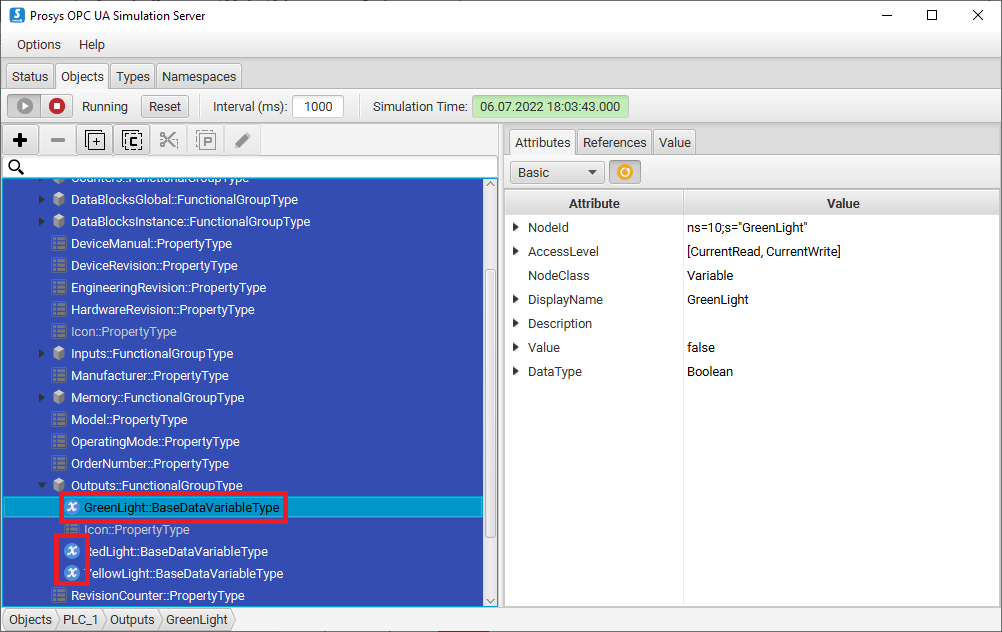Collapse the Outputs functional group
Viewport: 1002px width, 632px height.
point(42,485)
